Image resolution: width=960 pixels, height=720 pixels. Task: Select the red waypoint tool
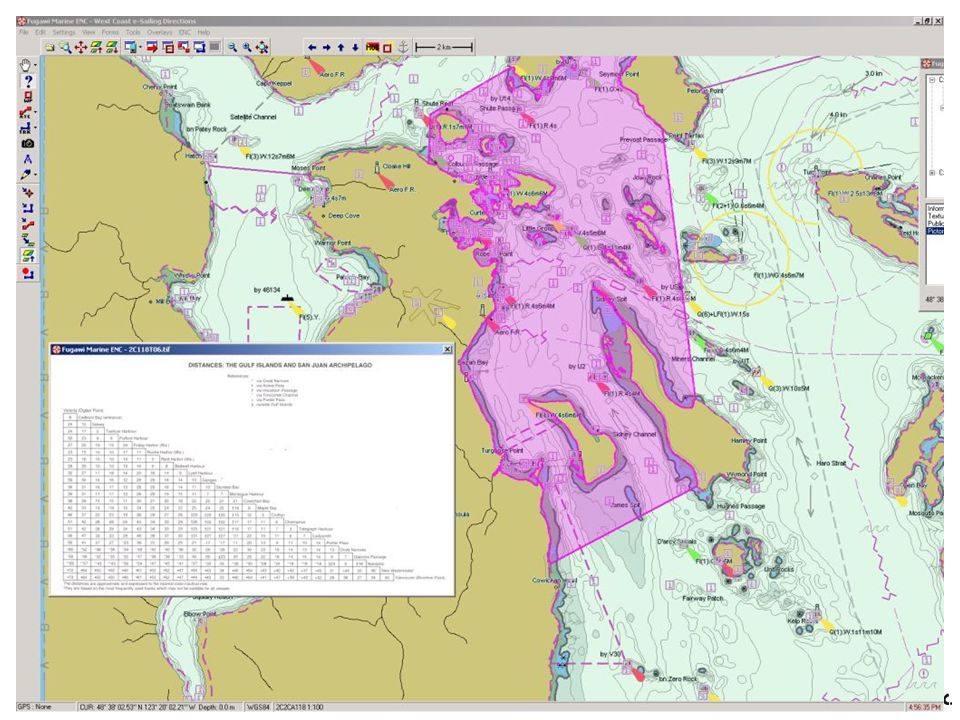coord(28,97)
